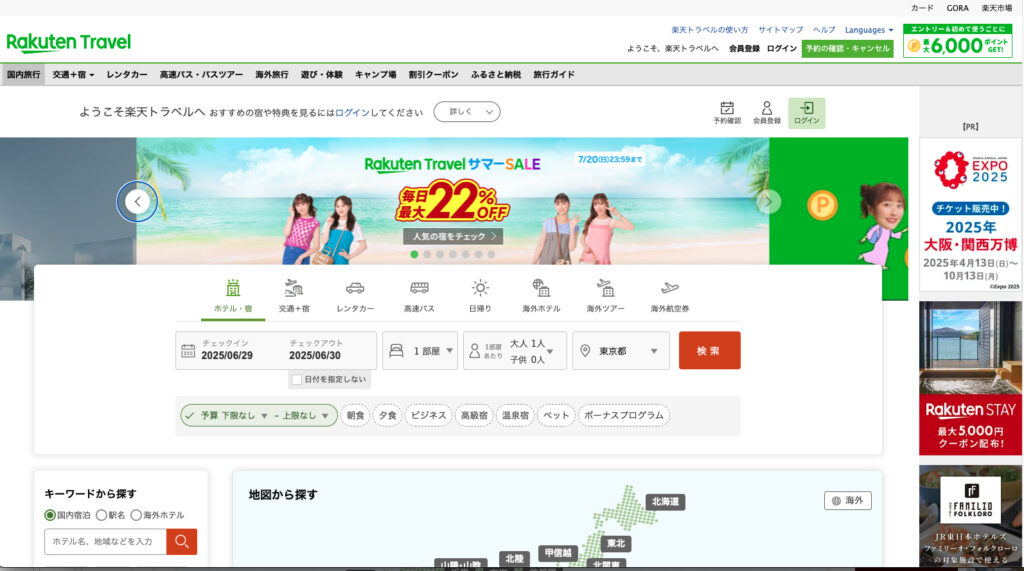1024x571 pixels.
Task: Click 予約の確認・キャンセル green button
Action: click(848, 48)
